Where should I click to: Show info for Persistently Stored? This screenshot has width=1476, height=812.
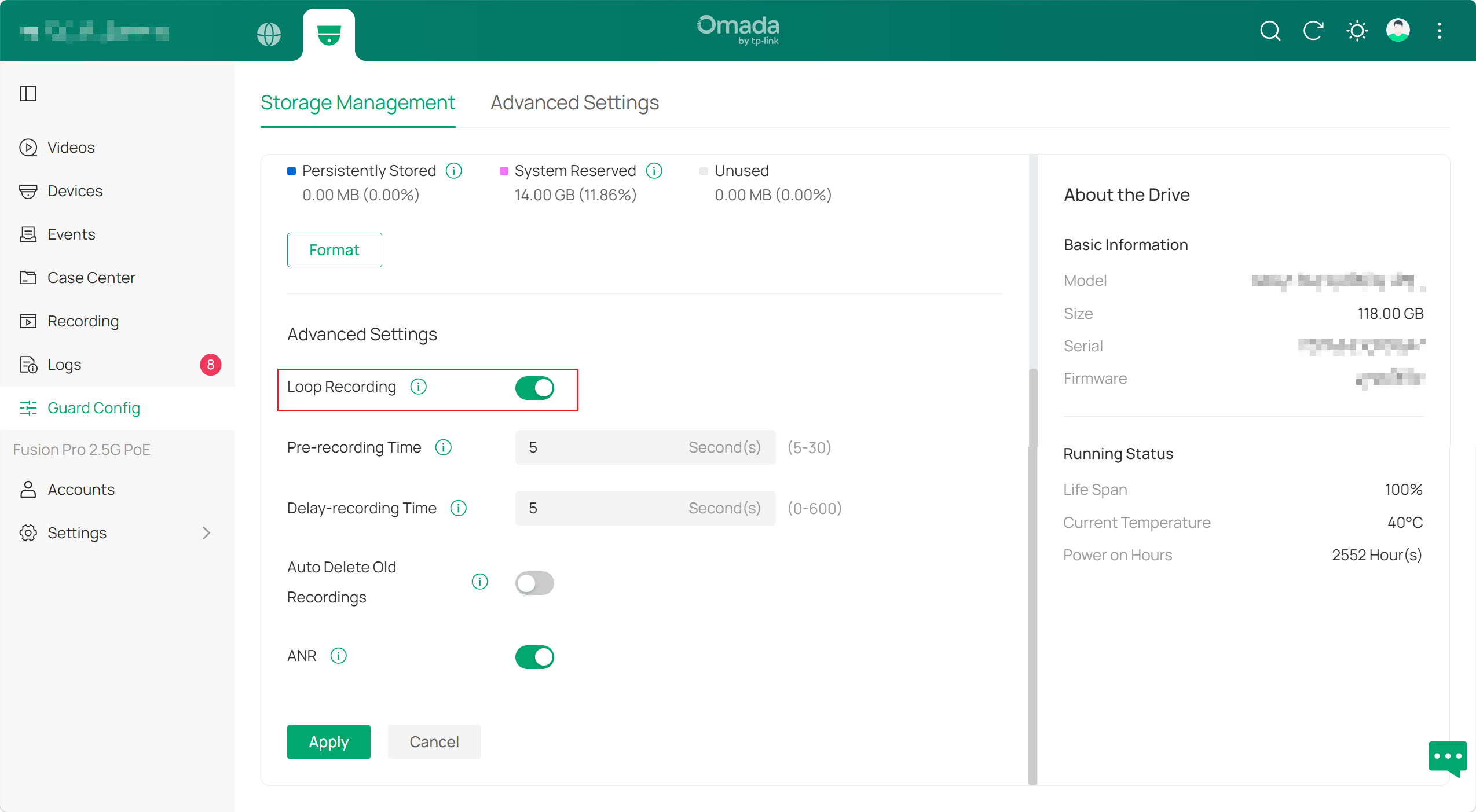point(454,171)
